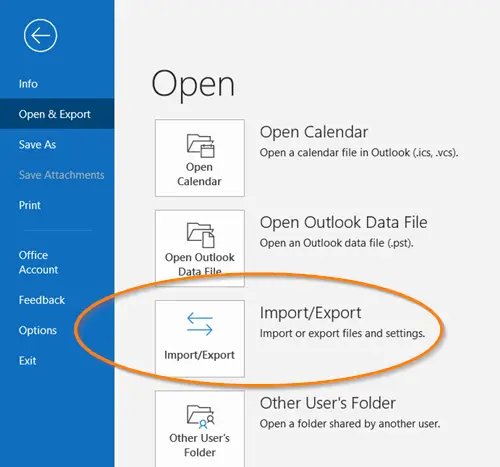The image size is (500, 467).
Task: Go to Office Account
Action: point(38,262)
